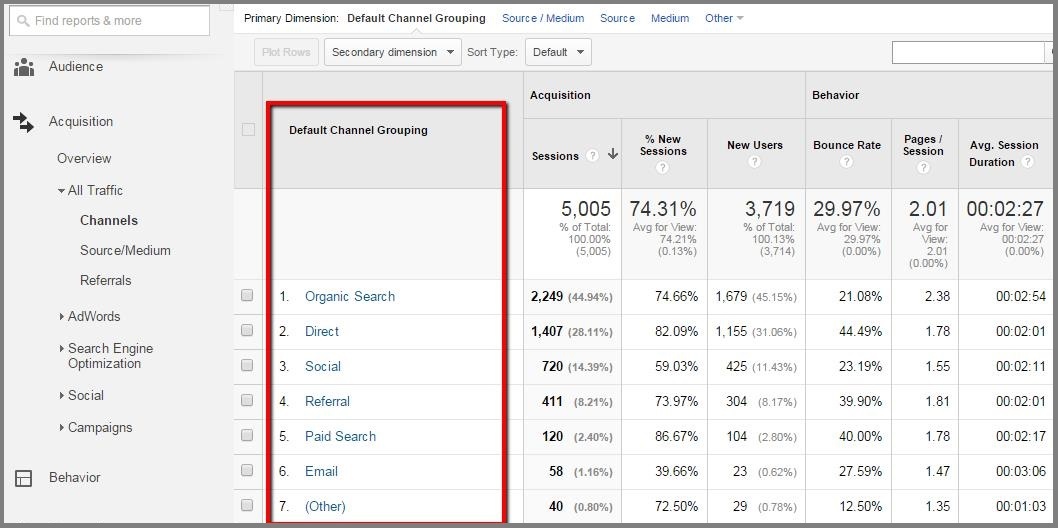The width and height of the screenshot is (1058, 528).
Task: Open the Paid Search channel link
Action: coord(340,436)
